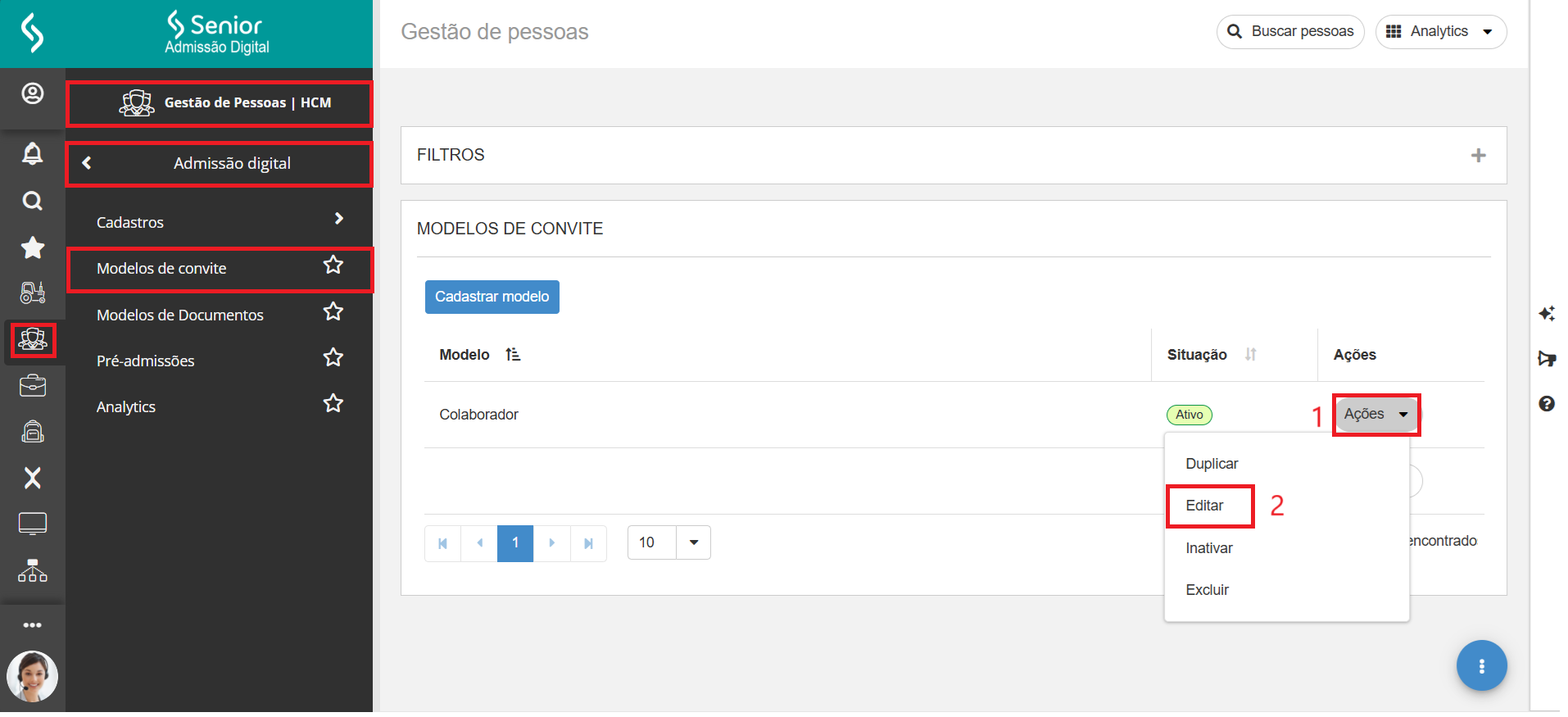
Task: Favorite Modelos de convite with star
Action: 333,265
